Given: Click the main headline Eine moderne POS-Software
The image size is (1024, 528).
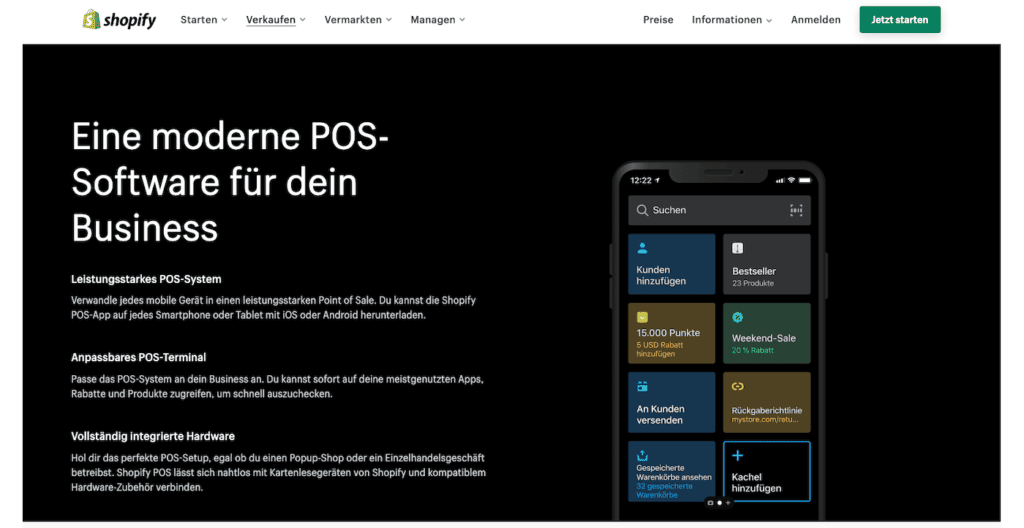Looking at the screenshot, I should 230,182.
